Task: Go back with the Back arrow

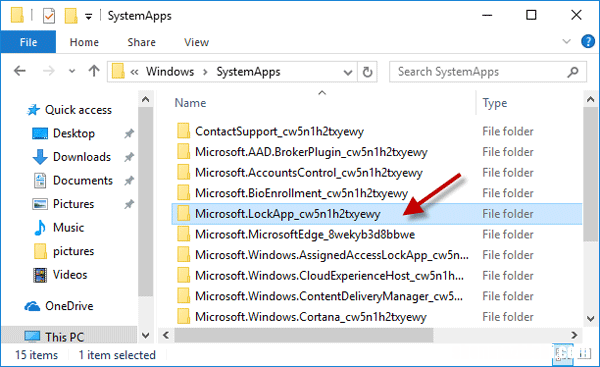Action: (x=20, y=71)
